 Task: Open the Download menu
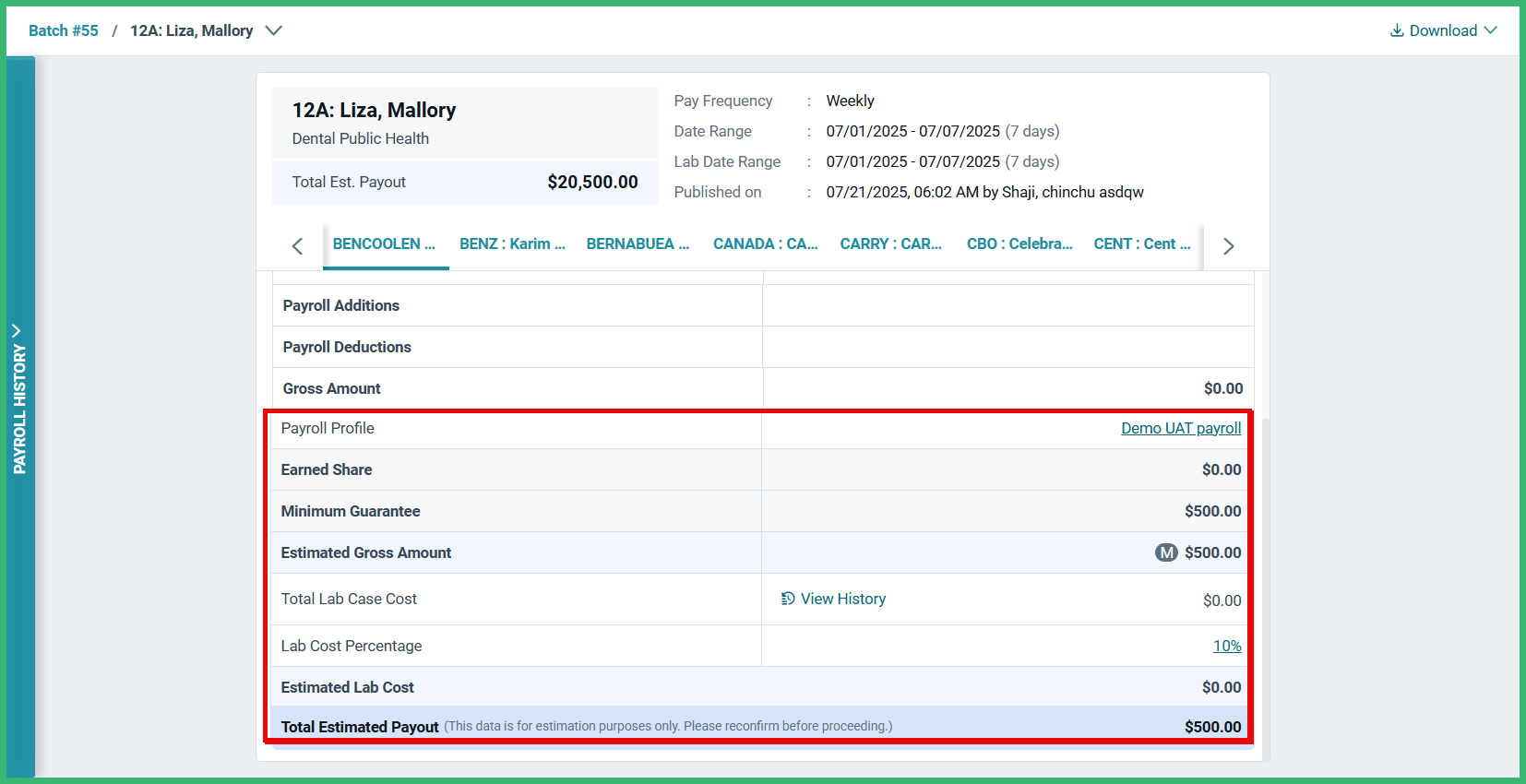pos(1443,30)
